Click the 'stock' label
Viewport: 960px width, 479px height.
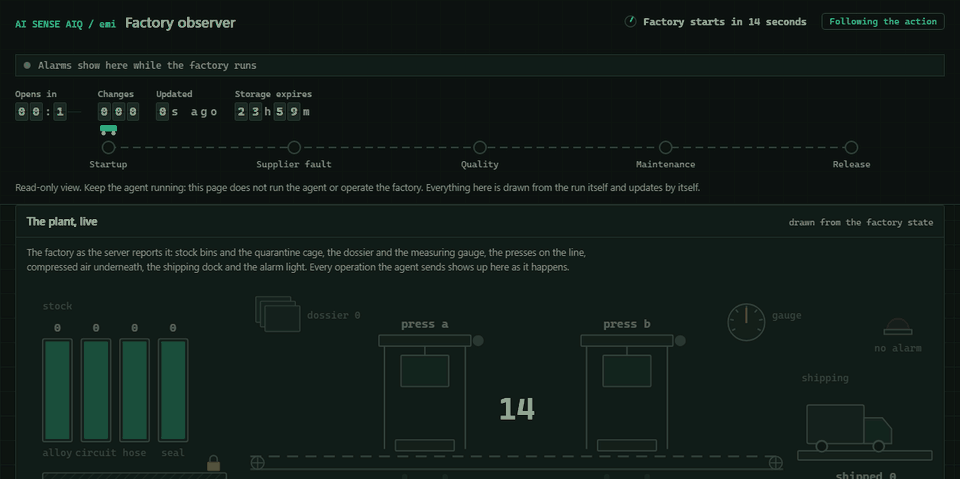point(58,306)
